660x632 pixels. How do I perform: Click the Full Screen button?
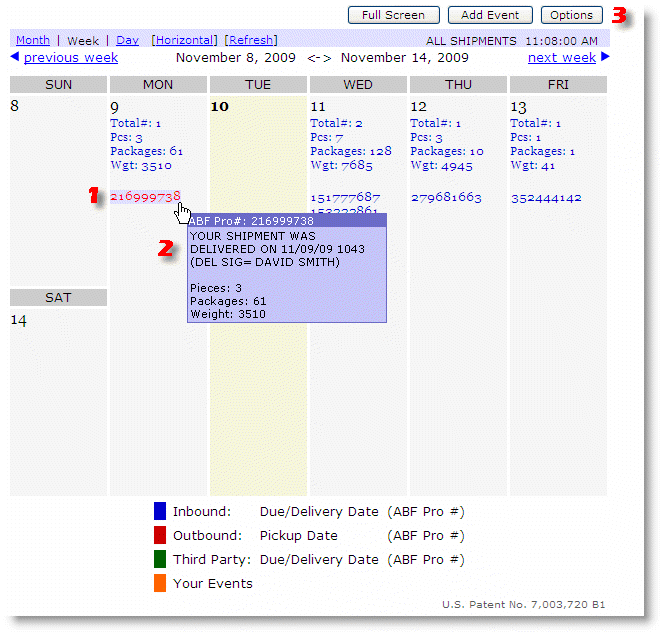[x=394, y=15]
